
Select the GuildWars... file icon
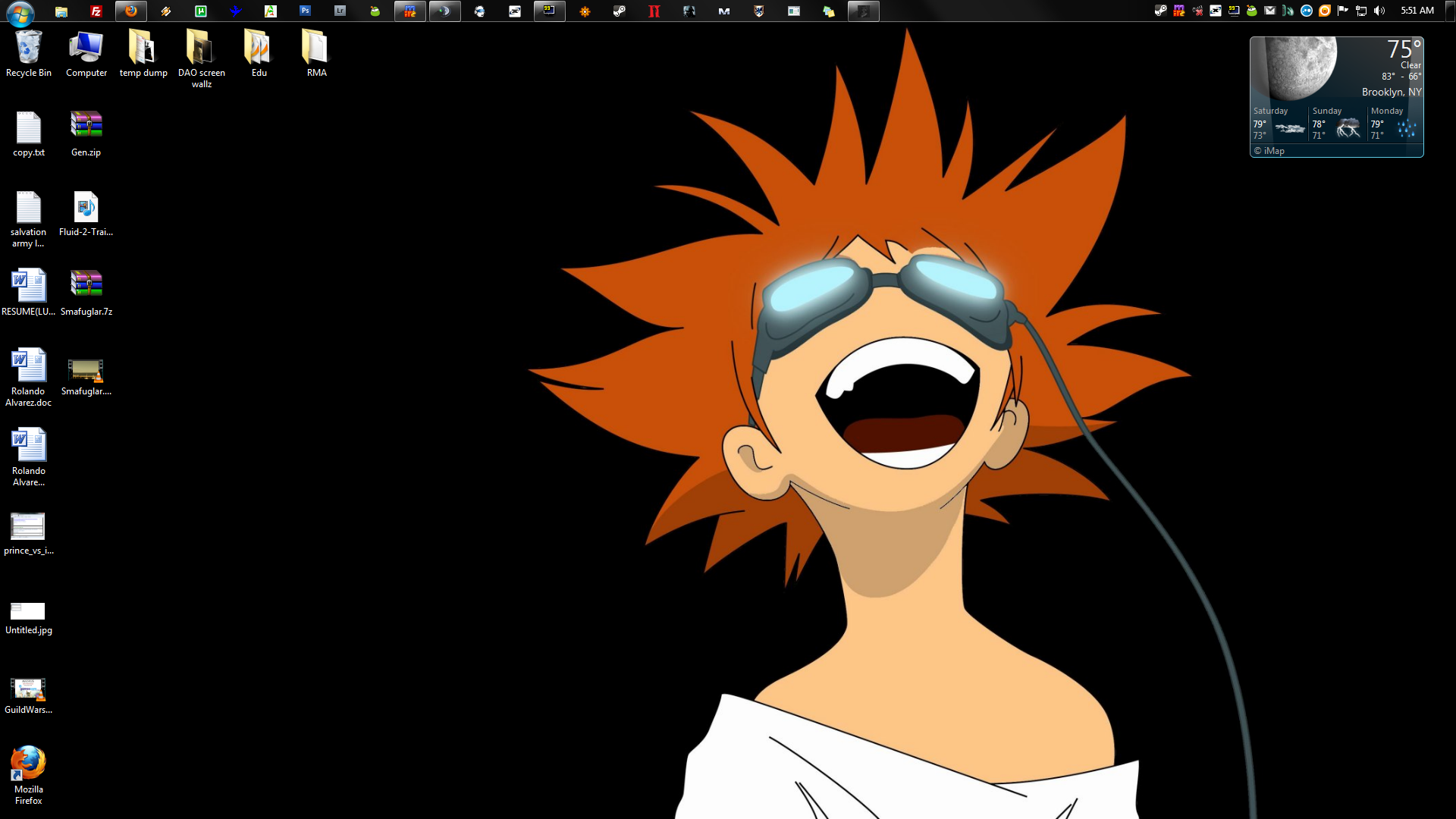click(29, 695)
